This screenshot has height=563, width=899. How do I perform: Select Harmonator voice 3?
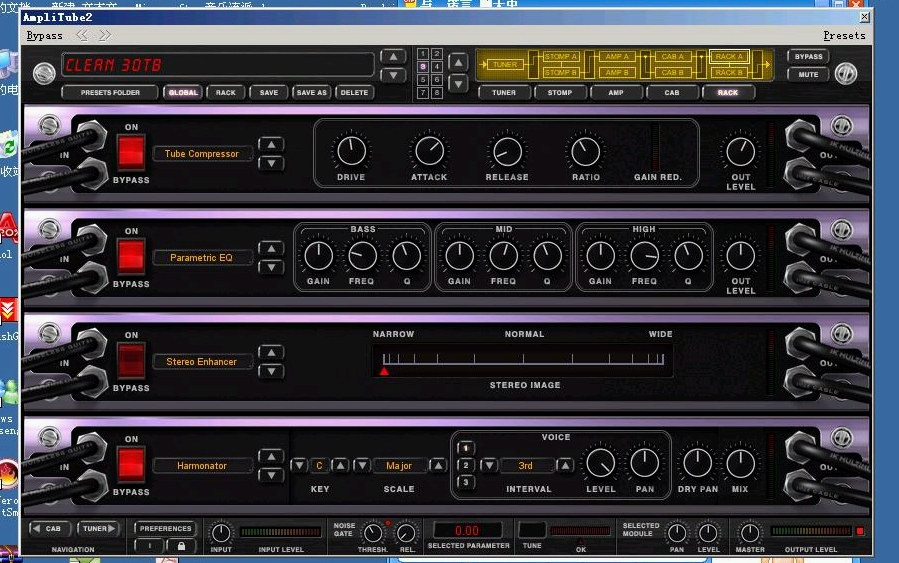(x=466, y=482)
